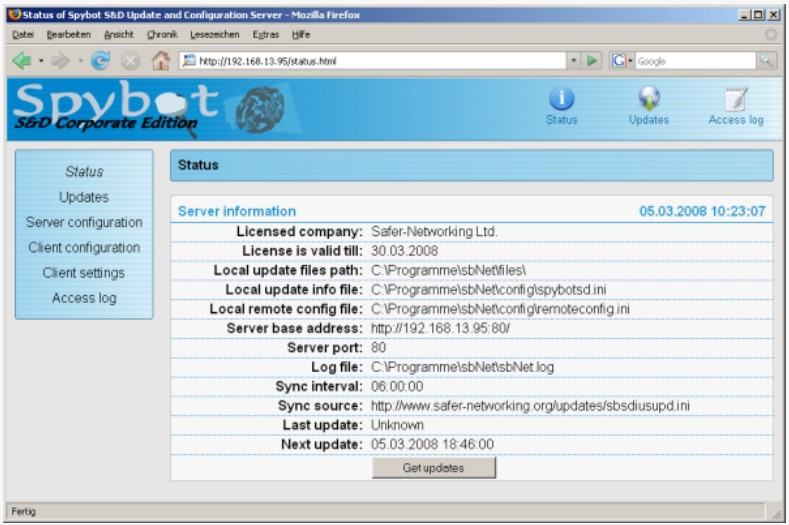Click the Firefox icon in the title bar
789x525 pixels.
(15, 15)
